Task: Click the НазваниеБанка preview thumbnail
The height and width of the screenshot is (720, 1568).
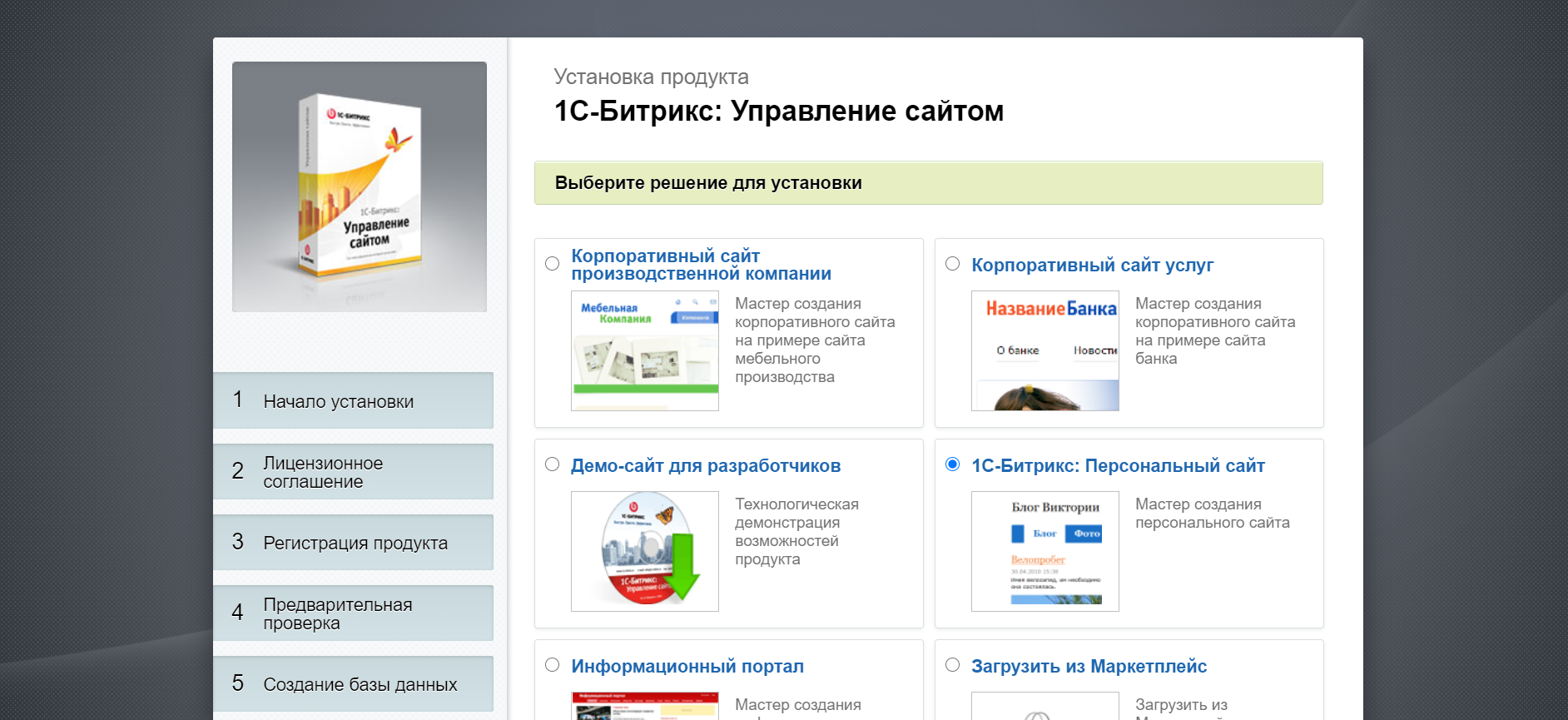Action: click(x=1045, y=350)
